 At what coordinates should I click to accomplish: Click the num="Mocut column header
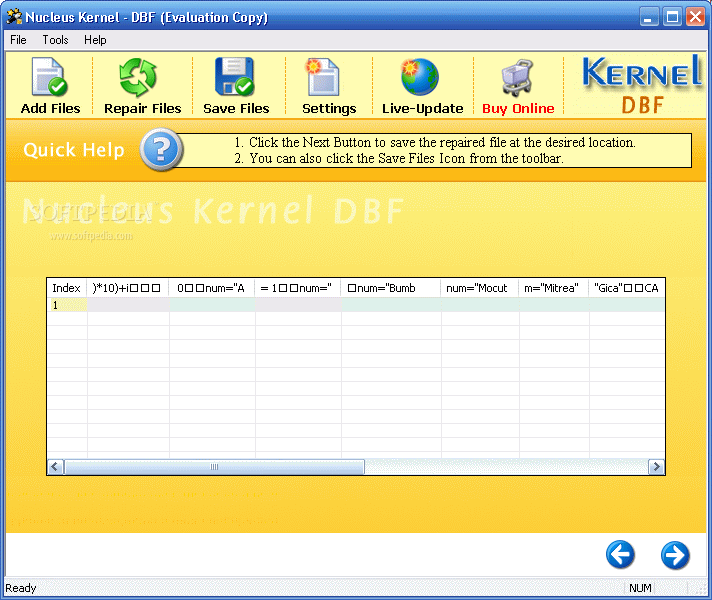[x=480, y=288]
